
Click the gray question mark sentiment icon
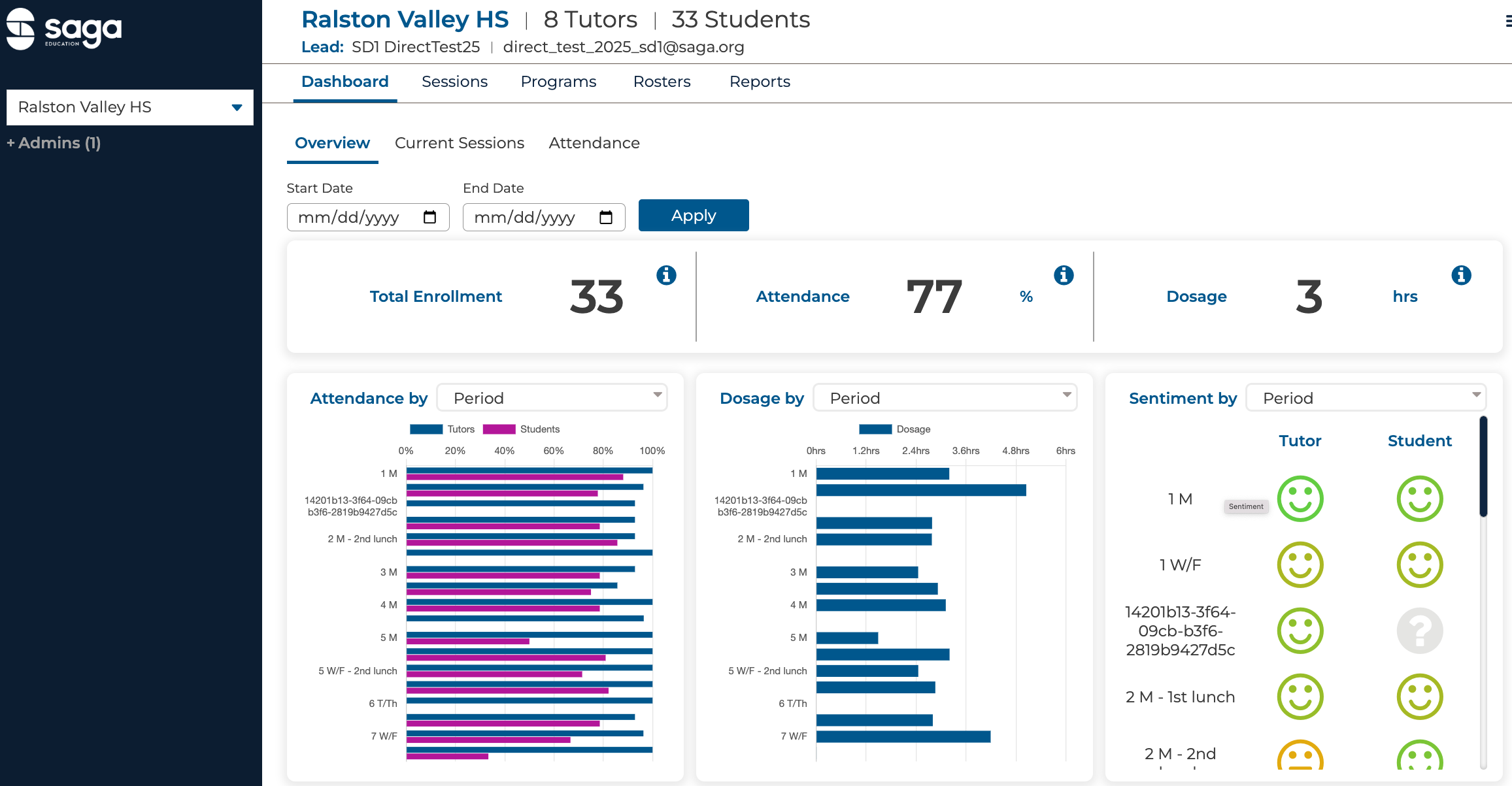1419,630
